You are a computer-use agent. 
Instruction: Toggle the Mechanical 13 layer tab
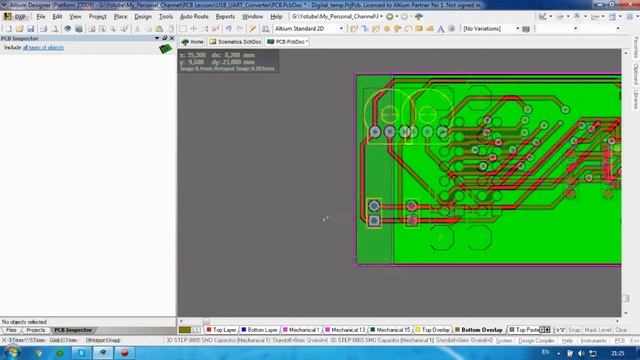[345, 330]
